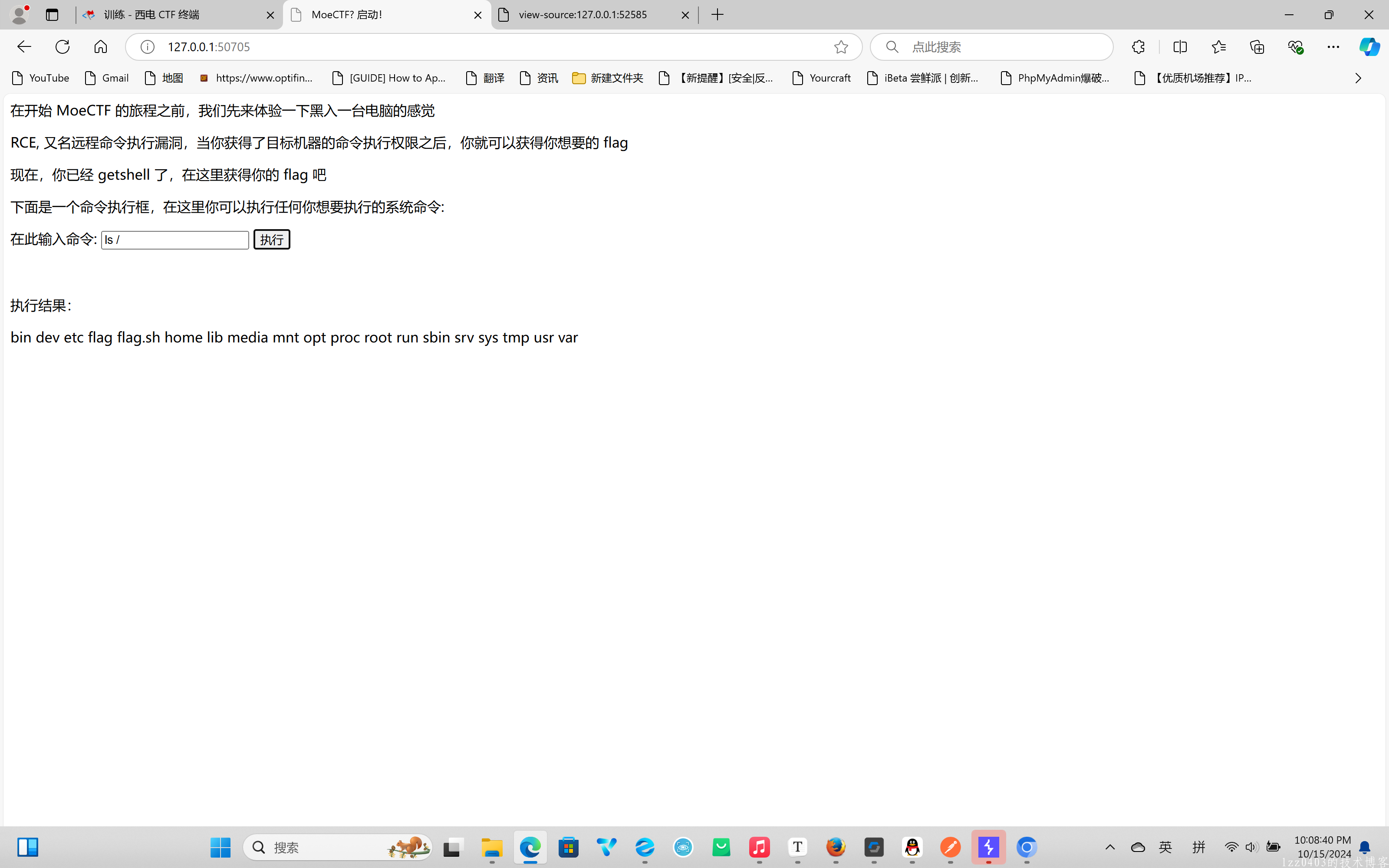Viewport: 1389px width, 868px height.
Task: Open Microsoft Store from taskbar
Action: tap(569, 847)
